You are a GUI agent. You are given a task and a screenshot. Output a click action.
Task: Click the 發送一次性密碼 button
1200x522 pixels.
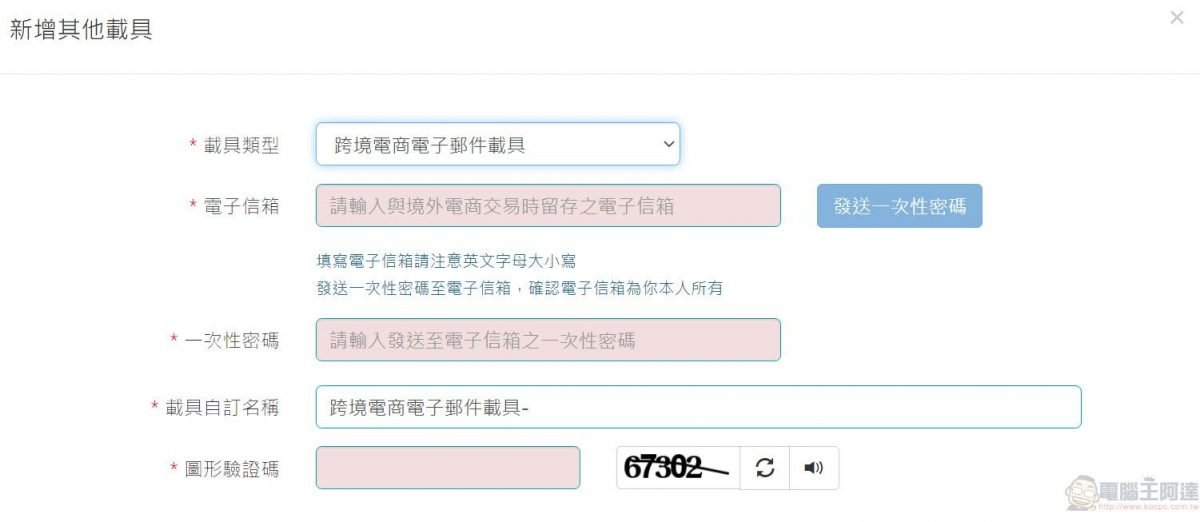point(899,206)
